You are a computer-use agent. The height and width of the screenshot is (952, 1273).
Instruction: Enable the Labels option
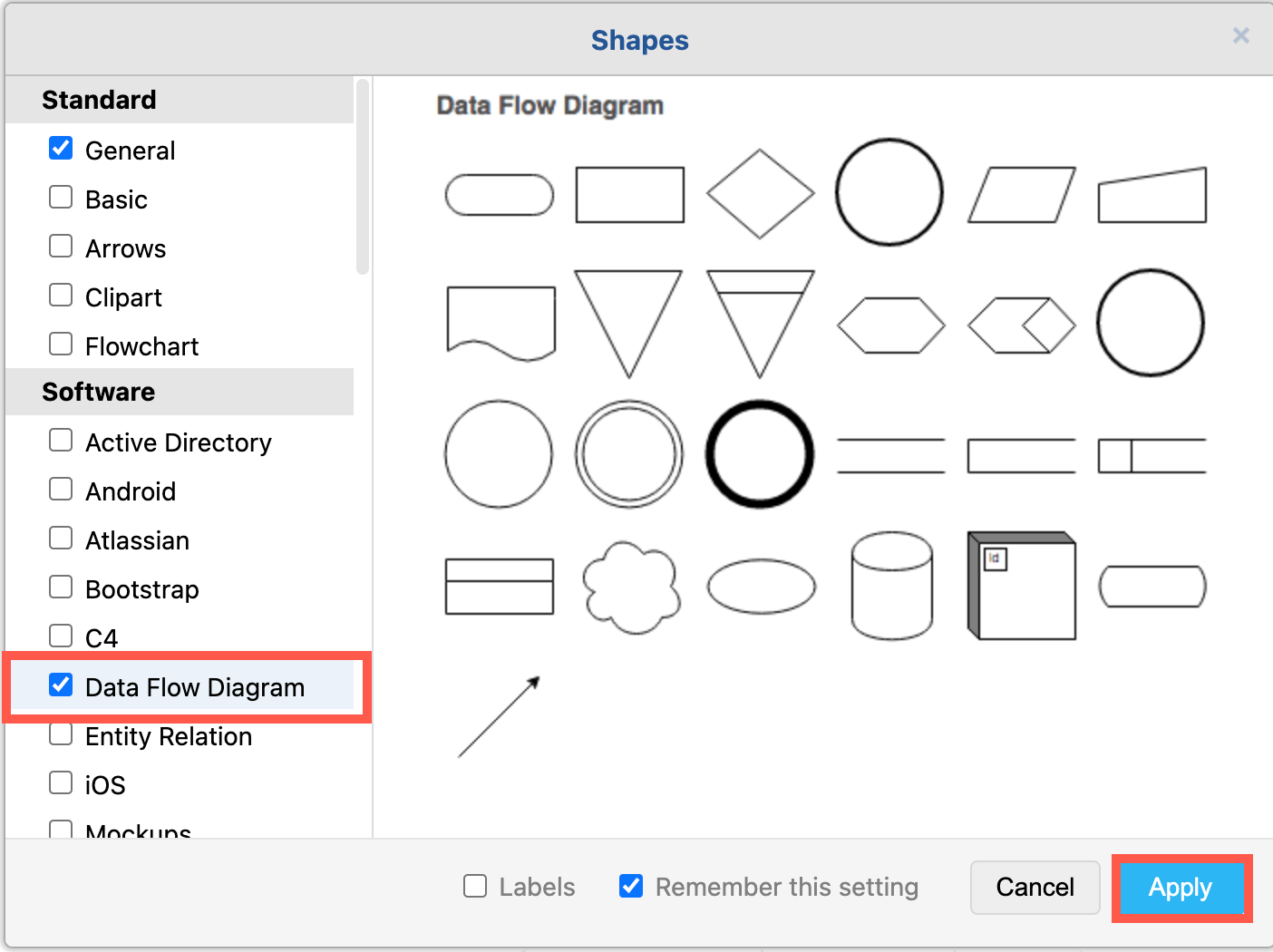tap(475, 886)
